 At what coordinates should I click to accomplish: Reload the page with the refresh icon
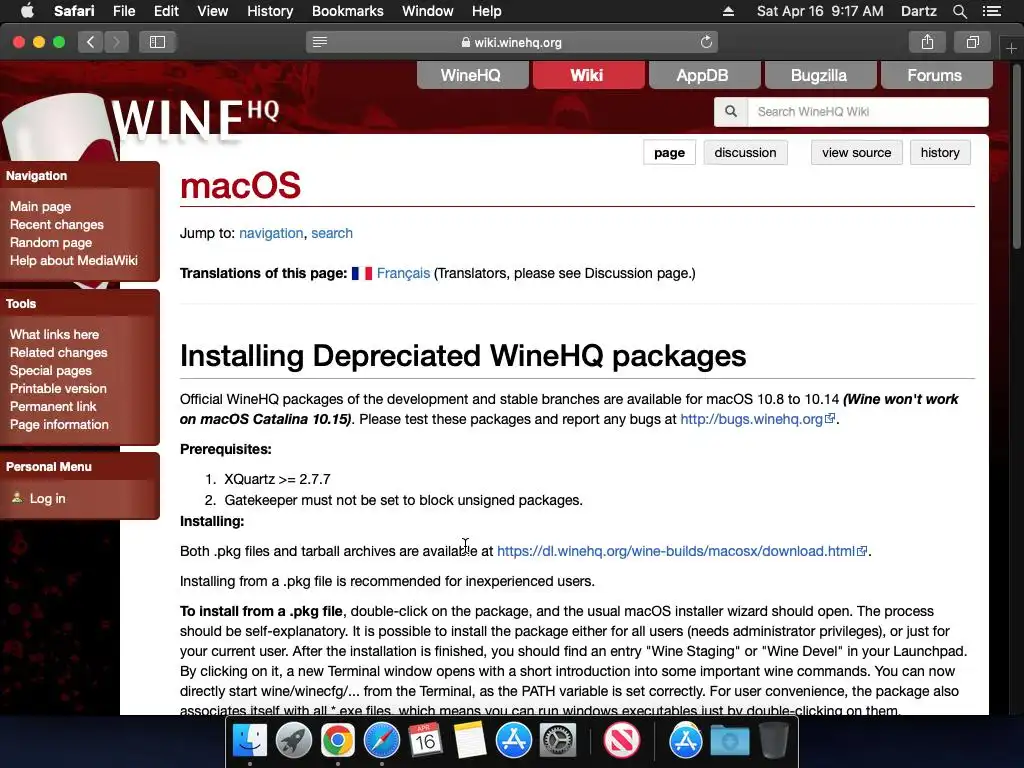pos(706,42)
